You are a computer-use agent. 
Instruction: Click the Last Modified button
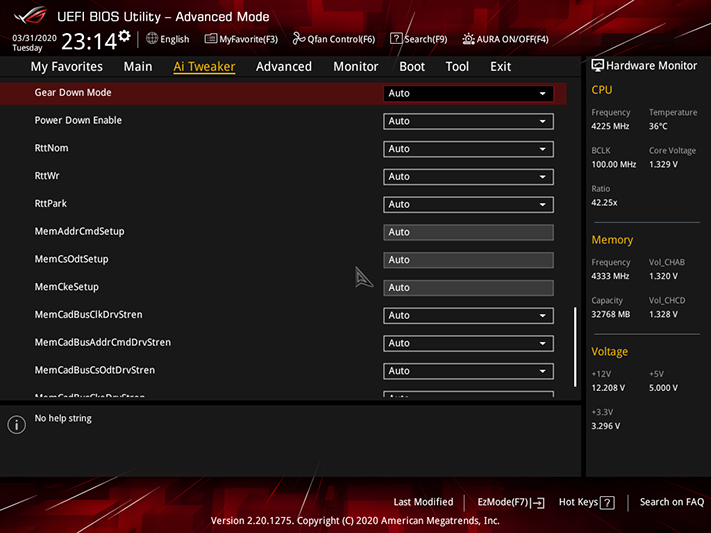[x=423, y=502]
